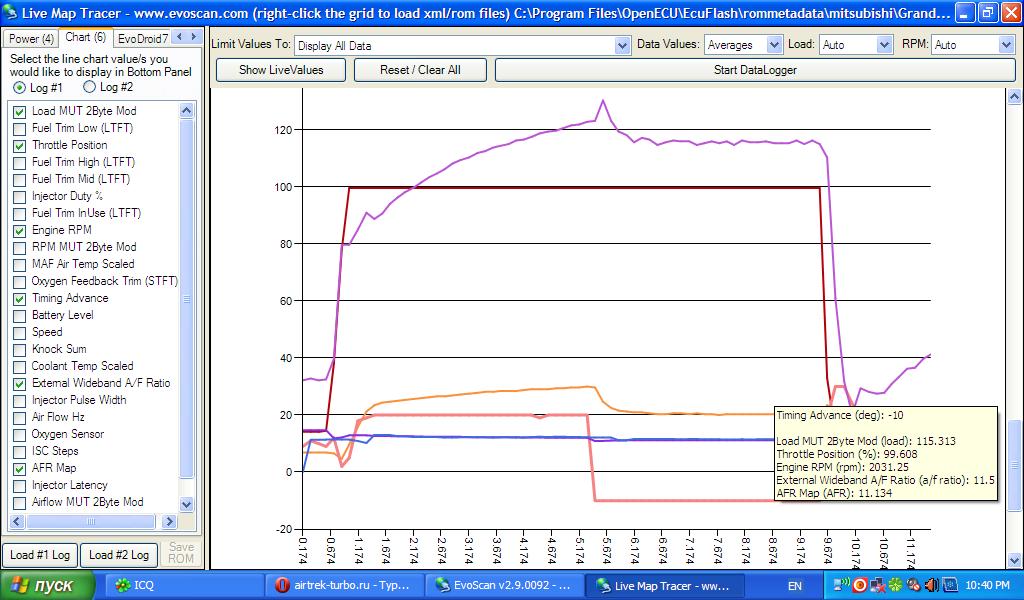Switch to the Power (4) tab

point(32,38)
